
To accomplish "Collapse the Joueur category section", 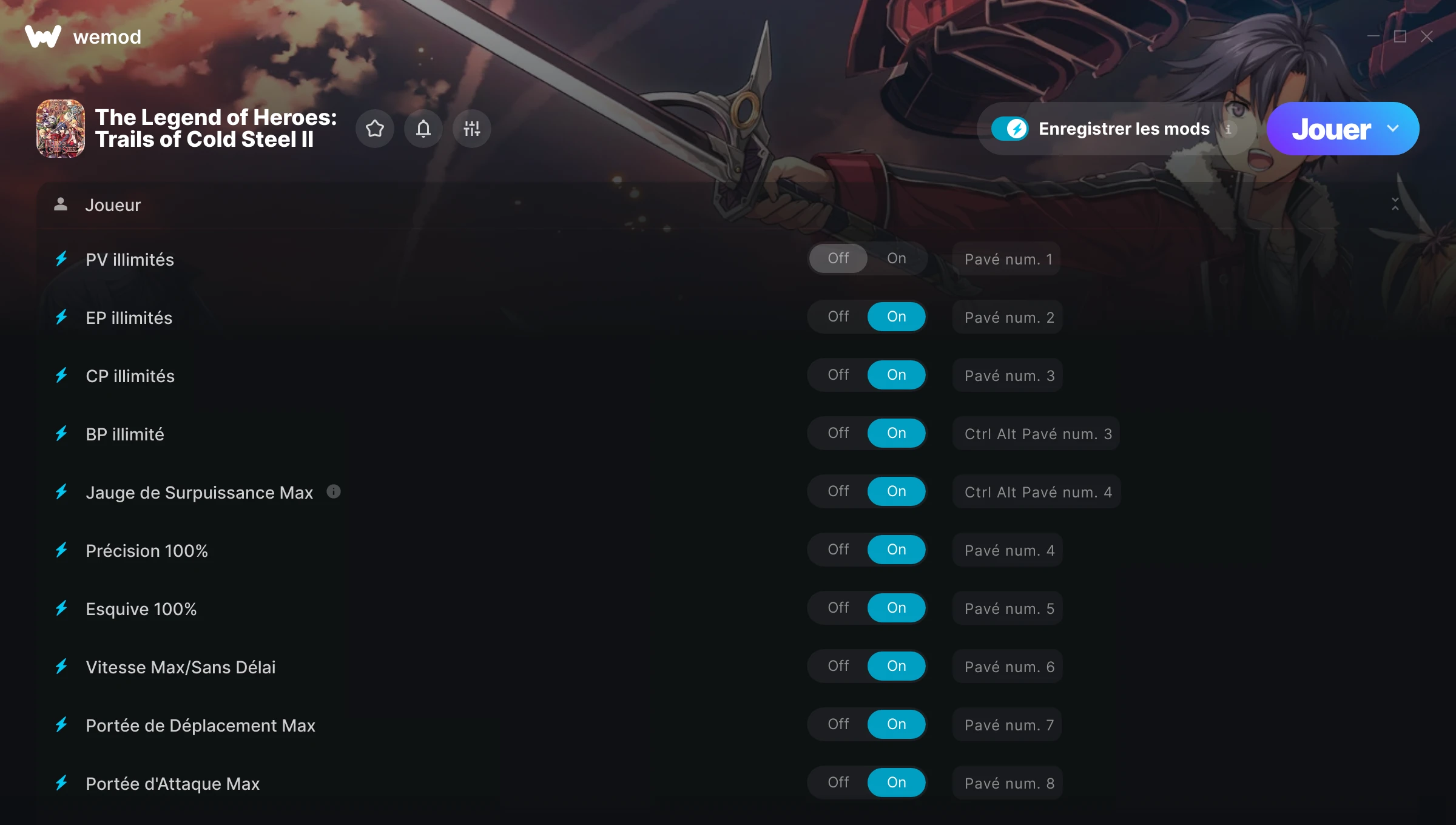I will [1395, 204].
